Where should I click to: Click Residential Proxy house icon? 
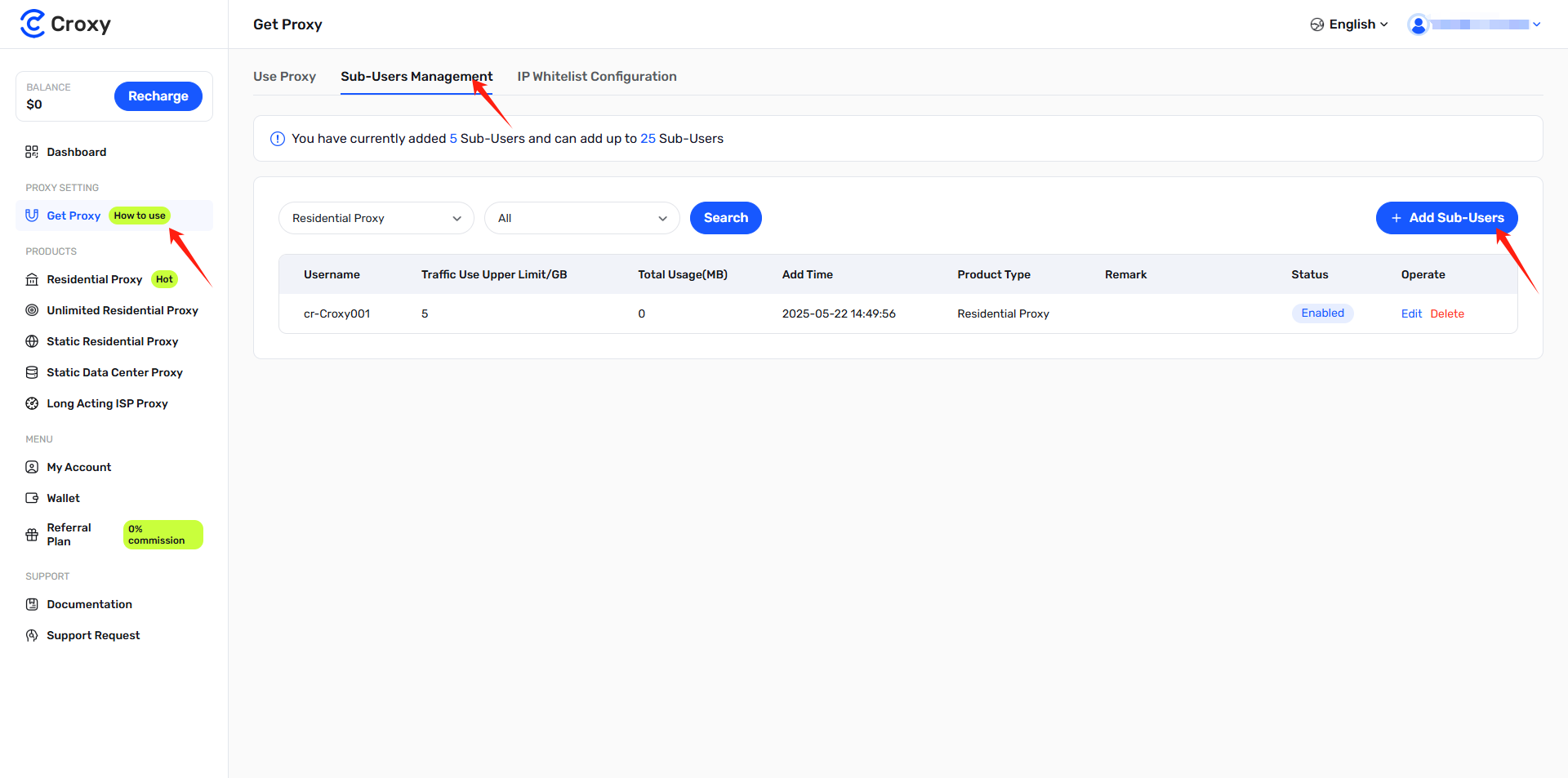coord(32,279)
